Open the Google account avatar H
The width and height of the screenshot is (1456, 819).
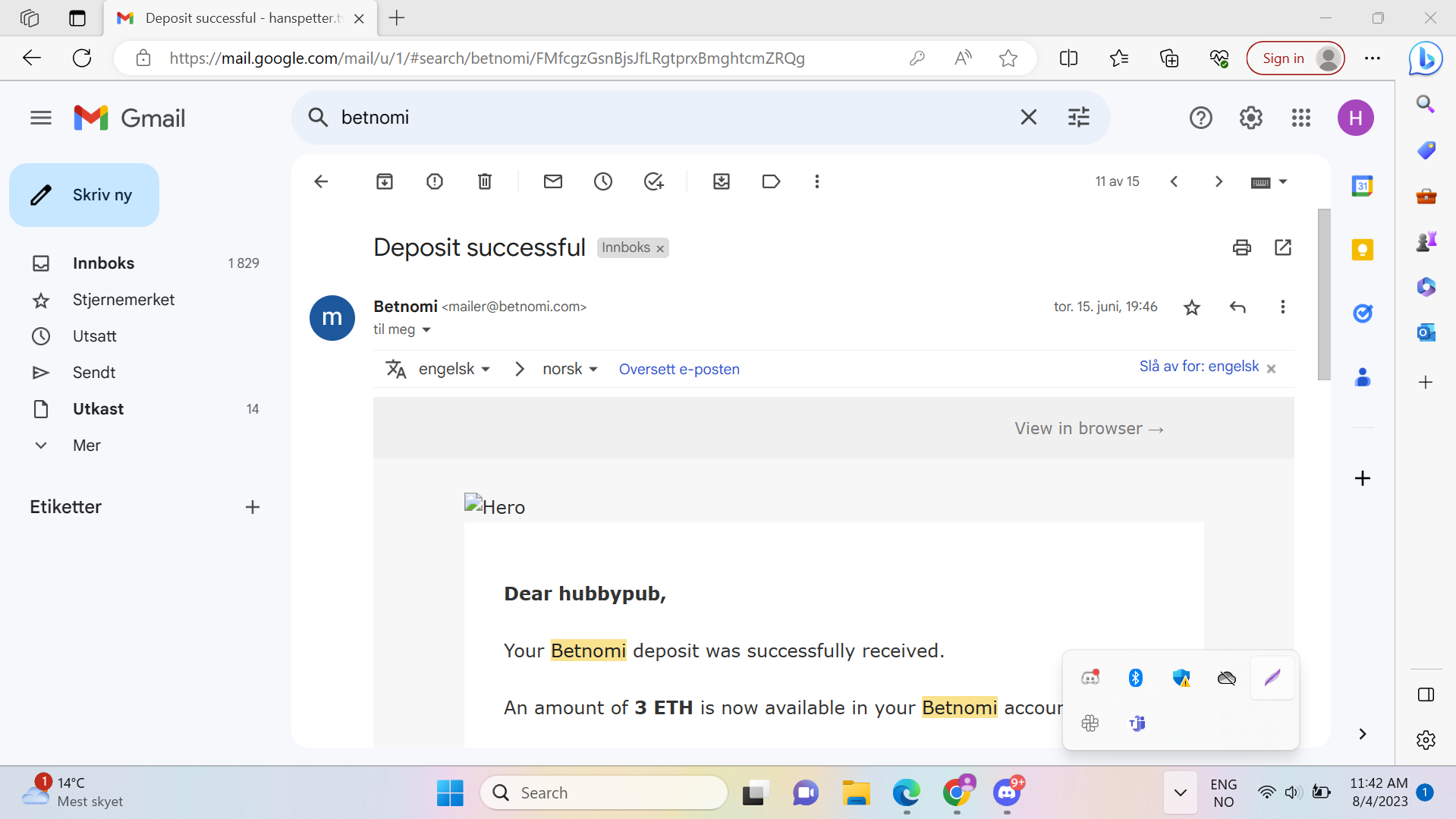click(x=1356, y=118)
